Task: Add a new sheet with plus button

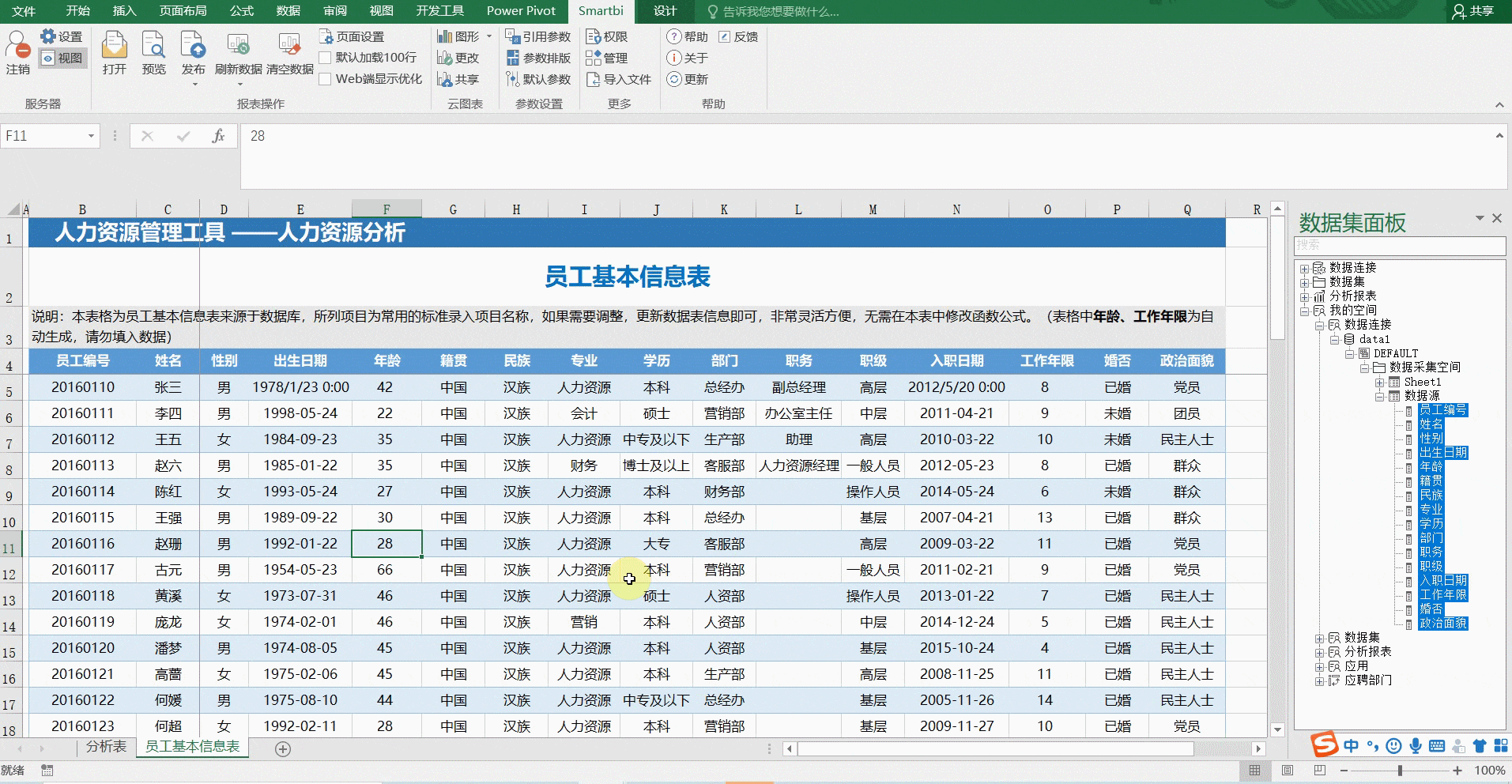Action: [282, 748]
